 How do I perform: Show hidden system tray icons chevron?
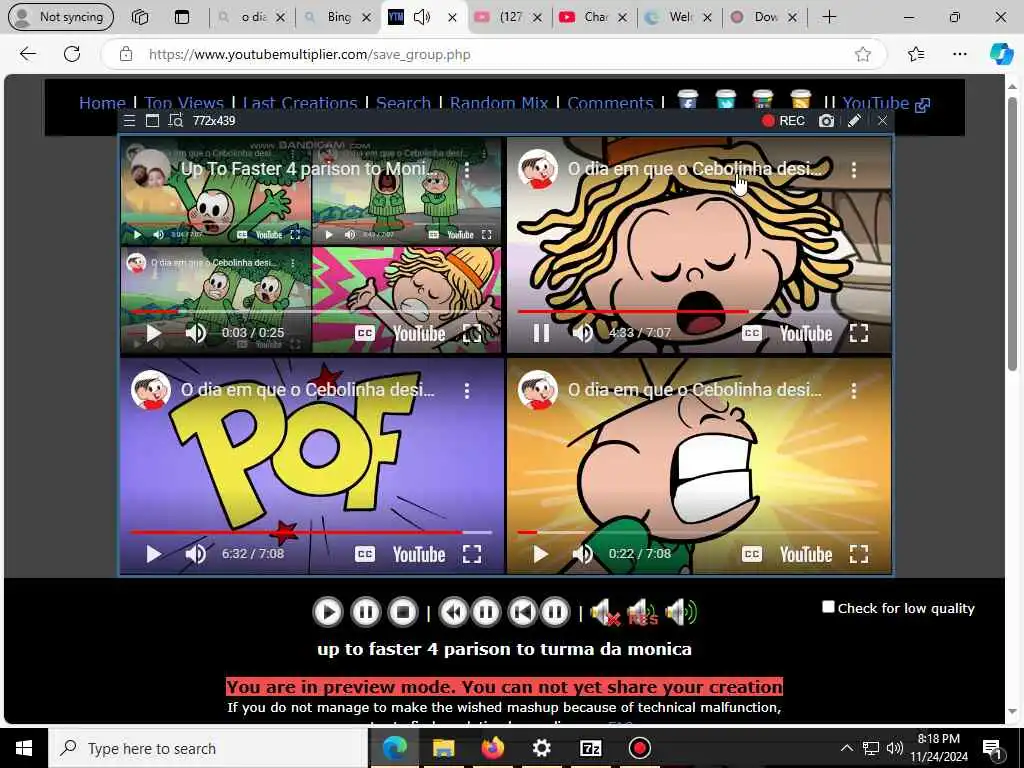point(846,748)
